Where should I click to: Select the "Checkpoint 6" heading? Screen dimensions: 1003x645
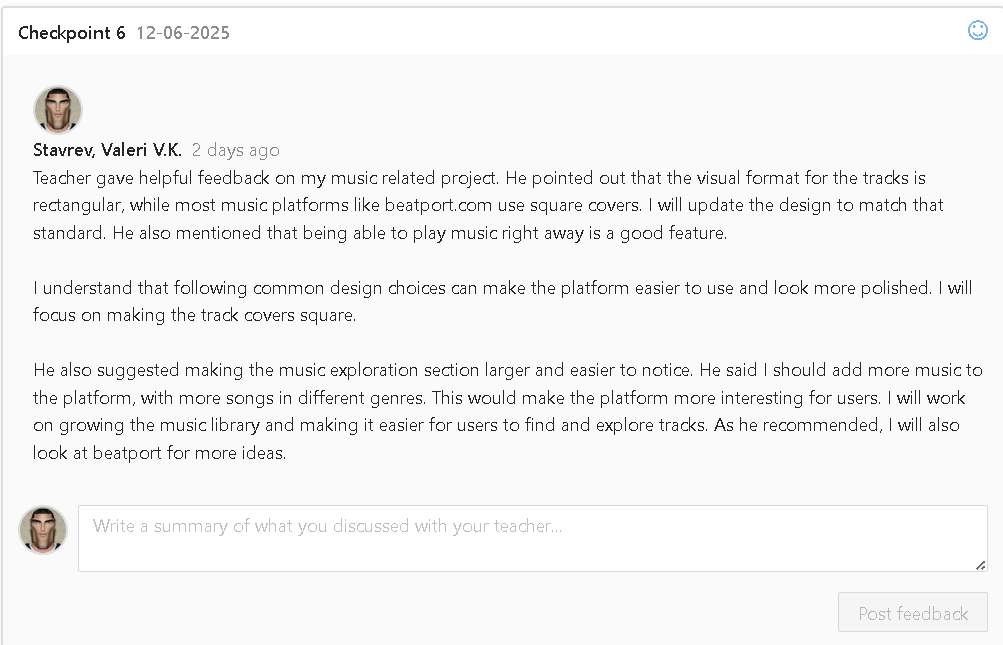[x=72, y=33]
